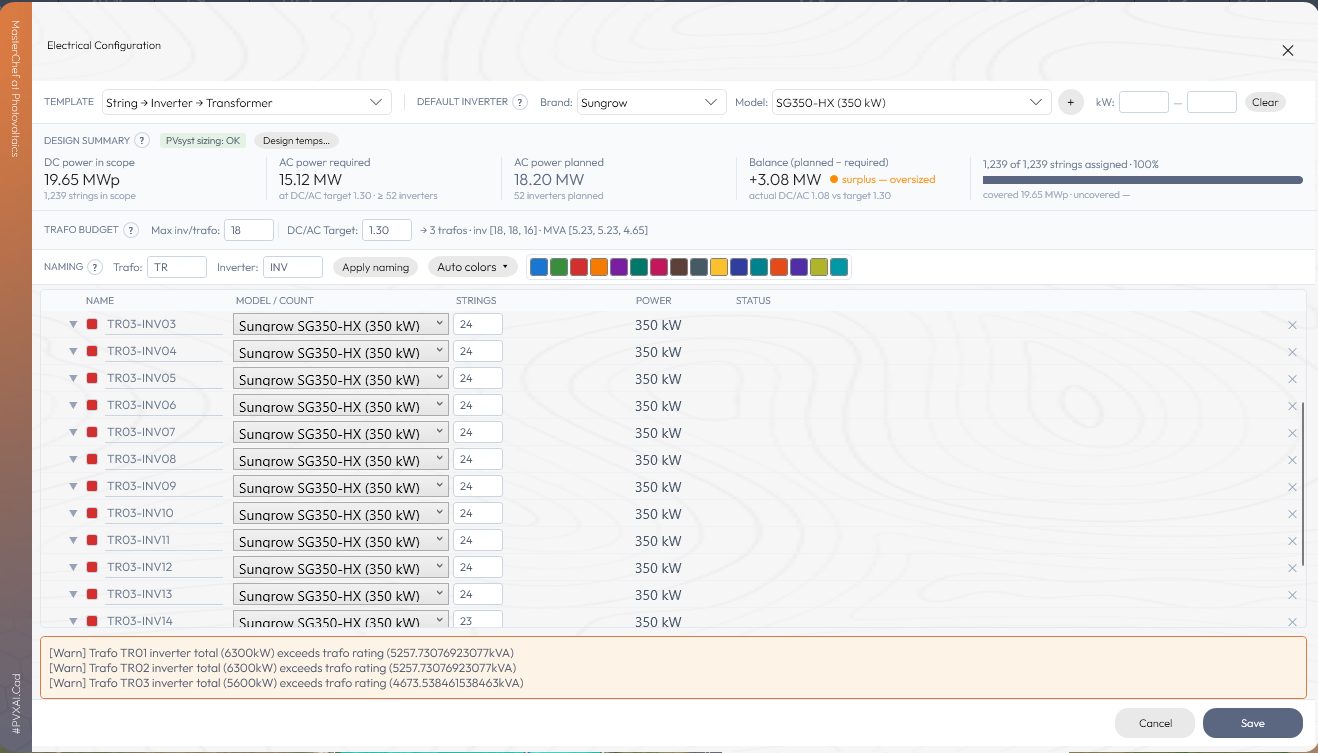The height and width of the screenshot is (753, 1318).
Task: Open the model dropdown for TR03-INV13
Action: pyautogui.click(x=340, y=594)
